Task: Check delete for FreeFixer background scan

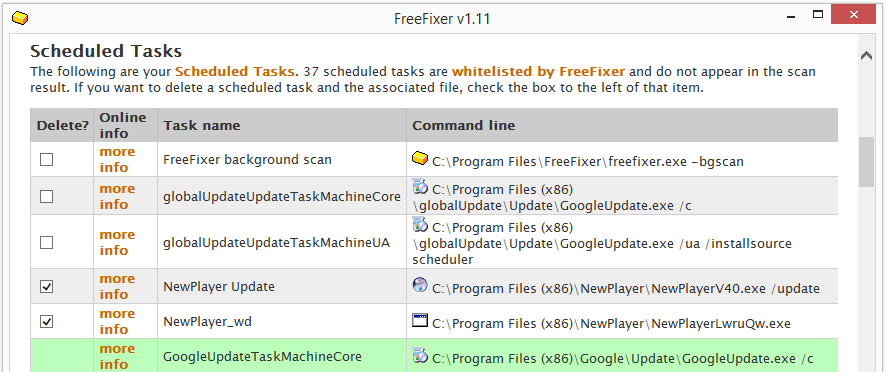Action: point(46,159)
